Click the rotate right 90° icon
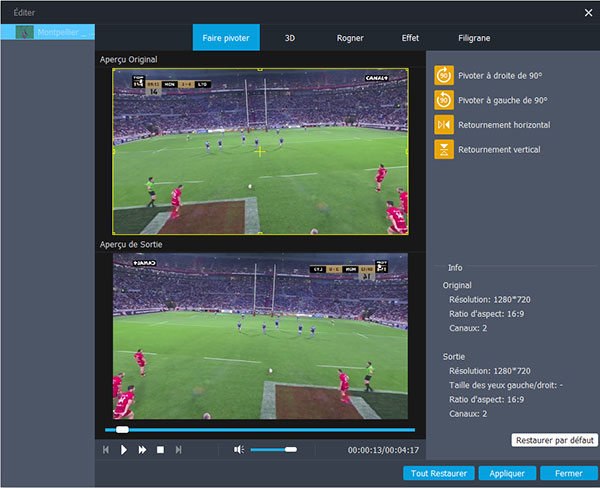This screenshot has height=488, width=600. coord(444,75)
